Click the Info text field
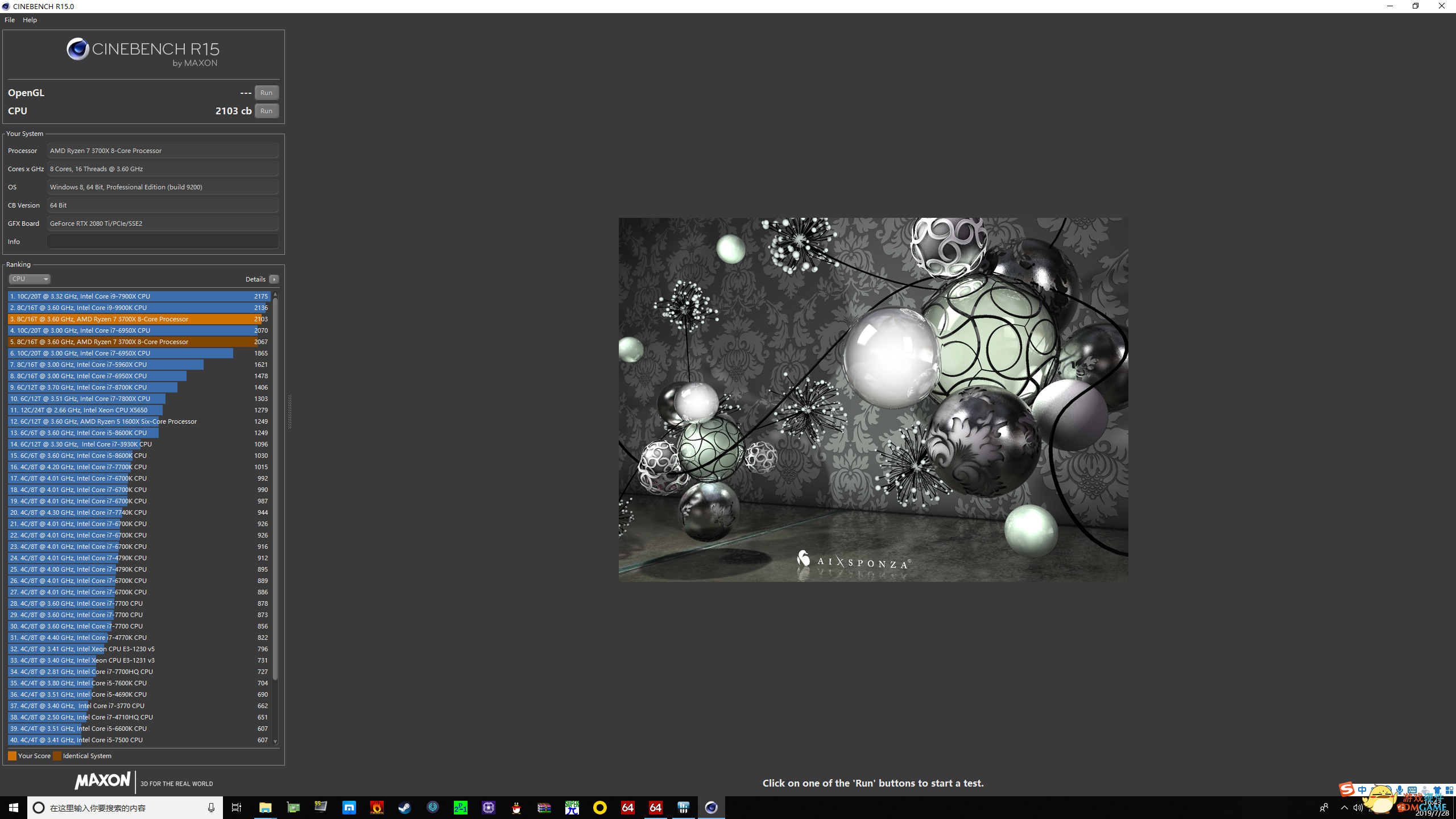This screenshot has width=1456, height=819. [163, 242]
